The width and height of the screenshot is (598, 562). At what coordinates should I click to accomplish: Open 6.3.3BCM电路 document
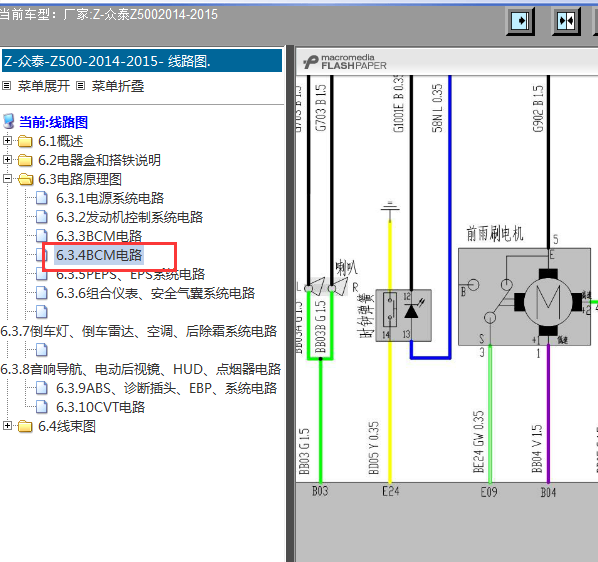pos(99,236)
